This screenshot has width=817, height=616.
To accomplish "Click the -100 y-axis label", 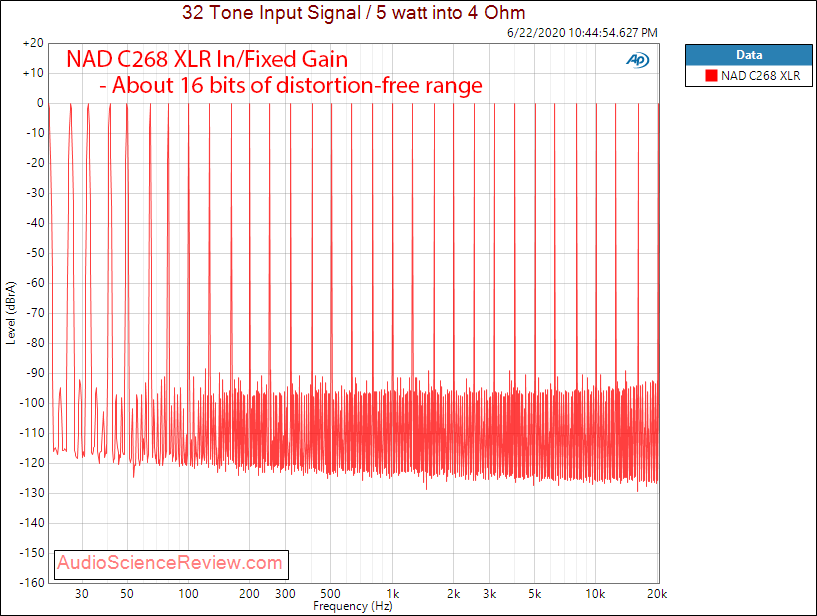I will point(32,403).
